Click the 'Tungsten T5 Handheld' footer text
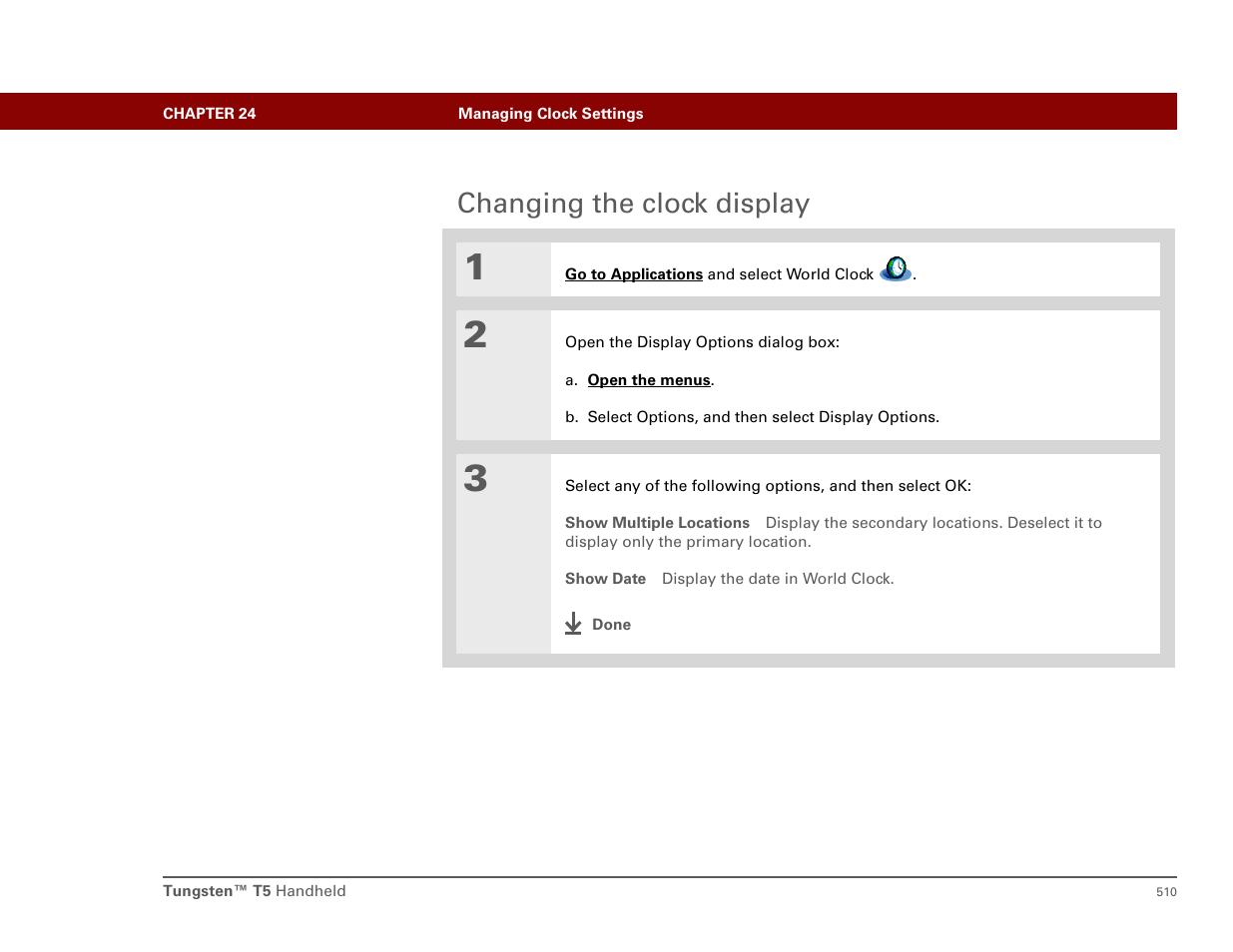The height and width of the screenshot is (952, 1233). [x=255, y=891]
